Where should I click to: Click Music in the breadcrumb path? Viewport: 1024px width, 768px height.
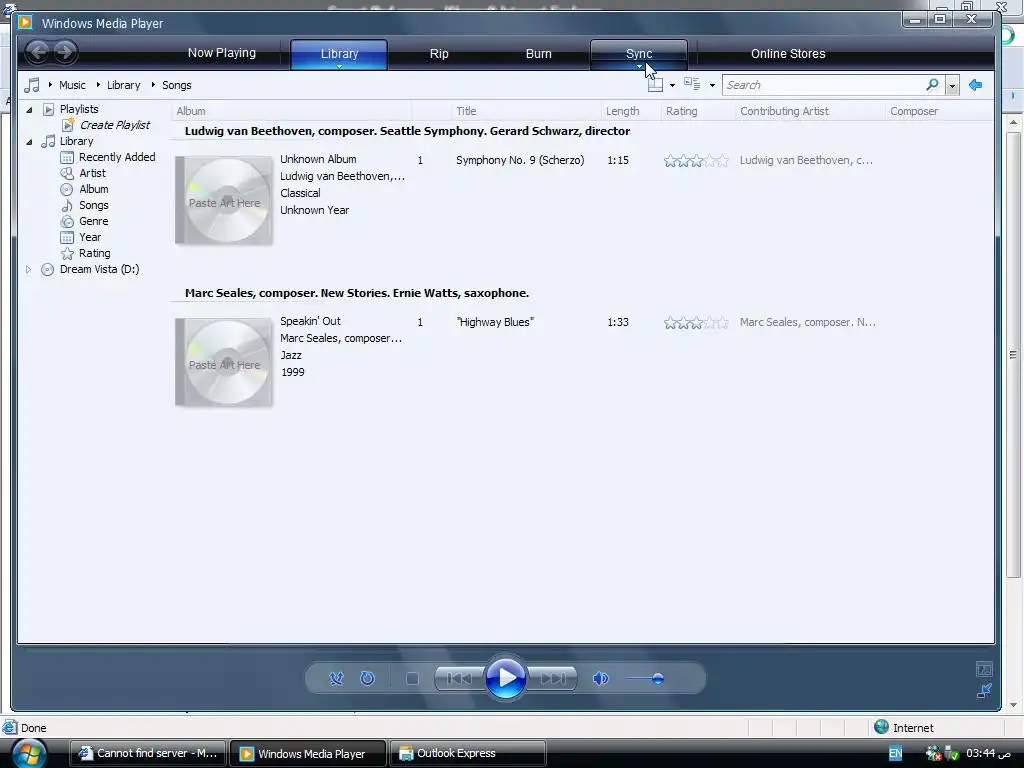(72, 85)
